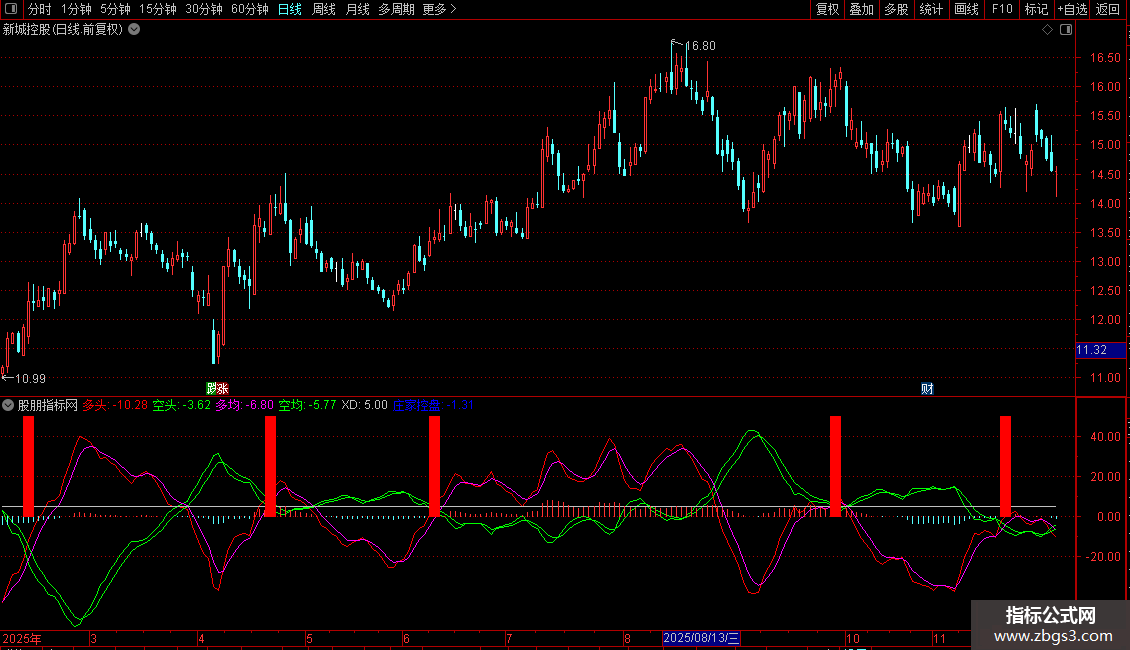
Task: Expand 更多 period options
Action: pyautogui.click(x=439, y=9)
